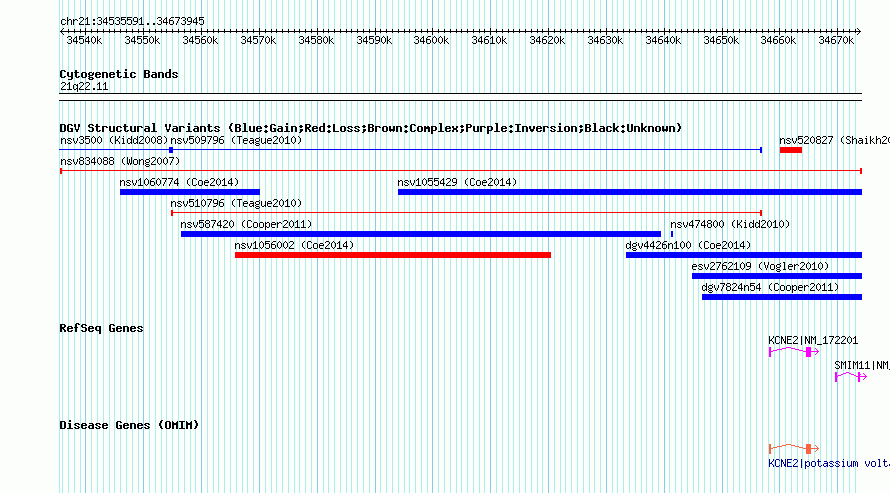Click the 34590k ruler tick
Image resolution: width=890 pixels, height=493 pixels.
click(x=374, y=40)
